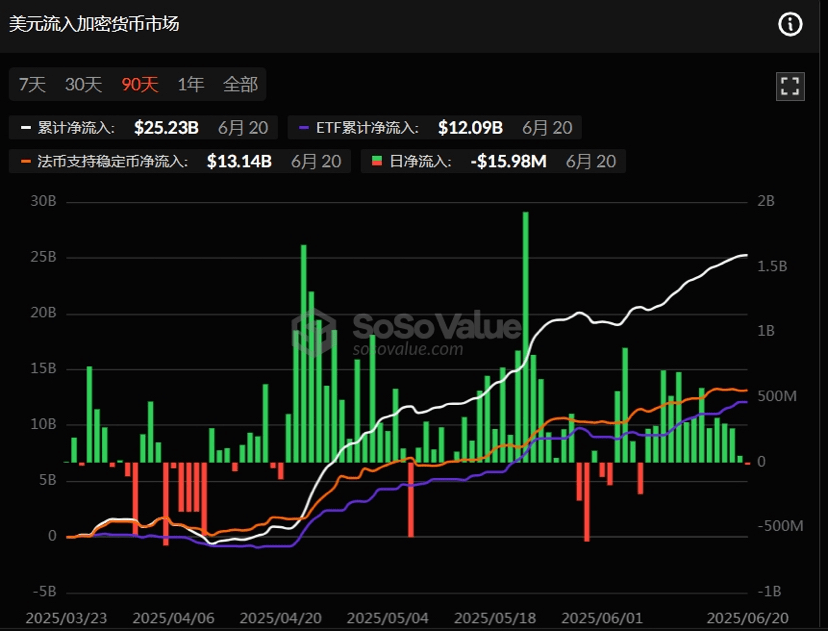Screen dimensions: 828x631
Task: Click the 2025/03/23 x-axis label
Action: pos(67,618)
